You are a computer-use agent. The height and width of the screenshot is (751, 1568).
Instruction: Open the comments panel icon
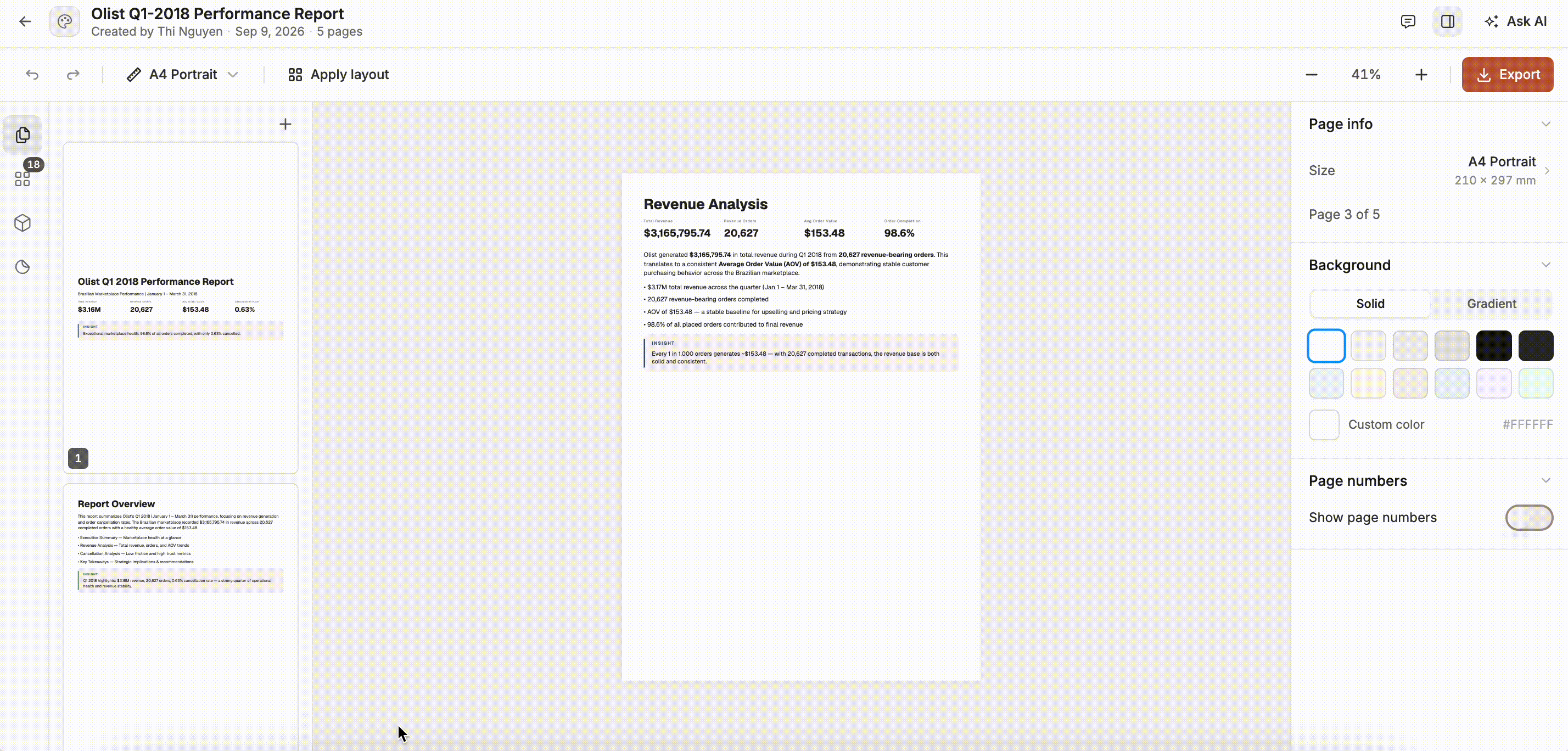[x=1407, y=22]
